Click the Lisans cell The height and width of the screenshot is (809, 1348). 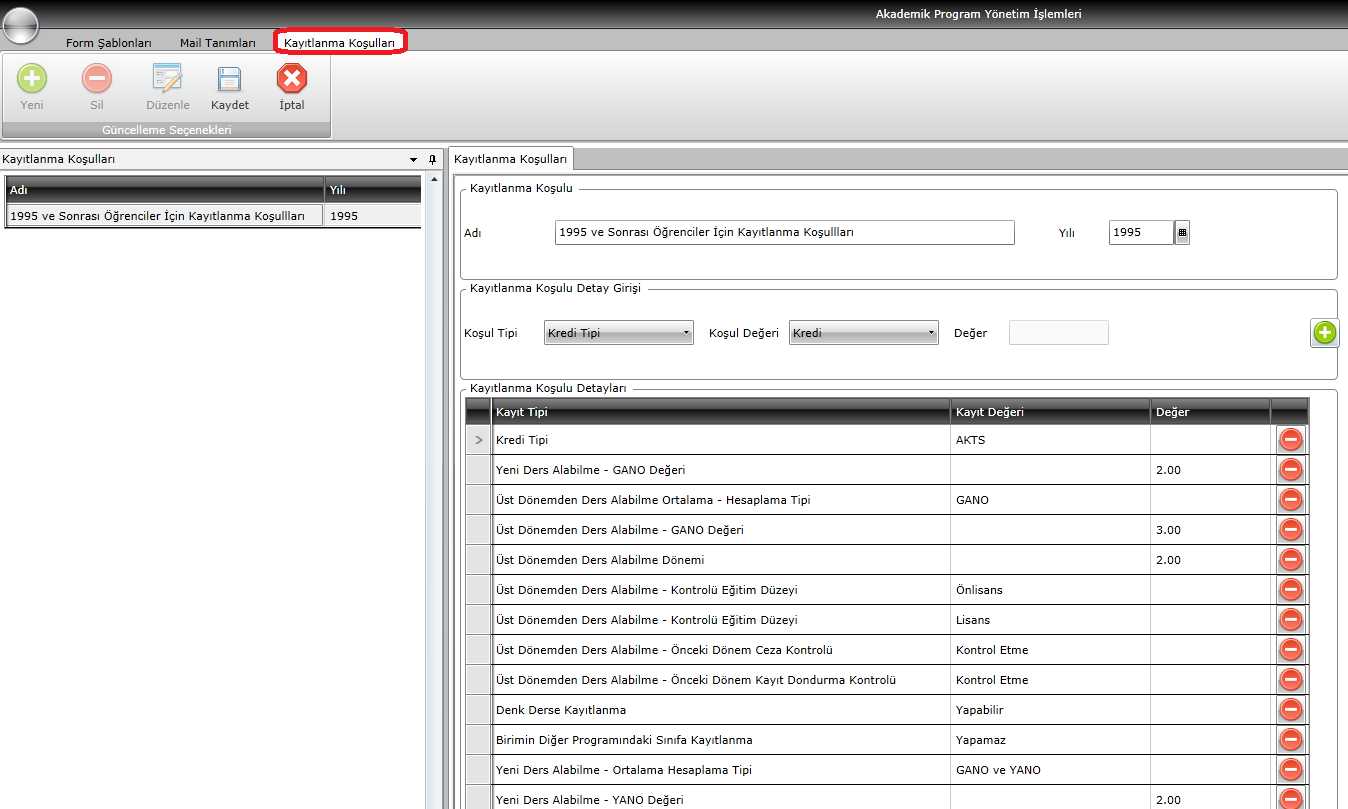click(1050, 620)
